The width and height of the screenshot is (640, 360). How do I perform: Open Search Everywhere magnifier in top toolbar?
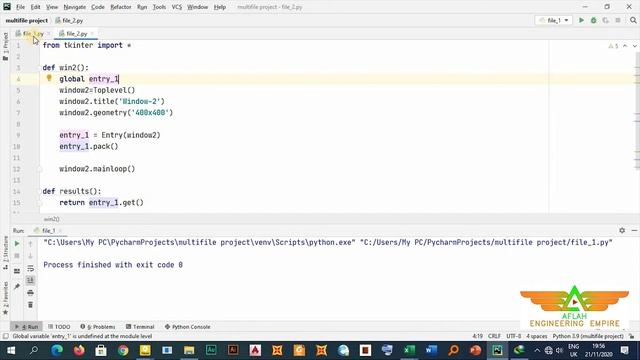click(633, 20)
